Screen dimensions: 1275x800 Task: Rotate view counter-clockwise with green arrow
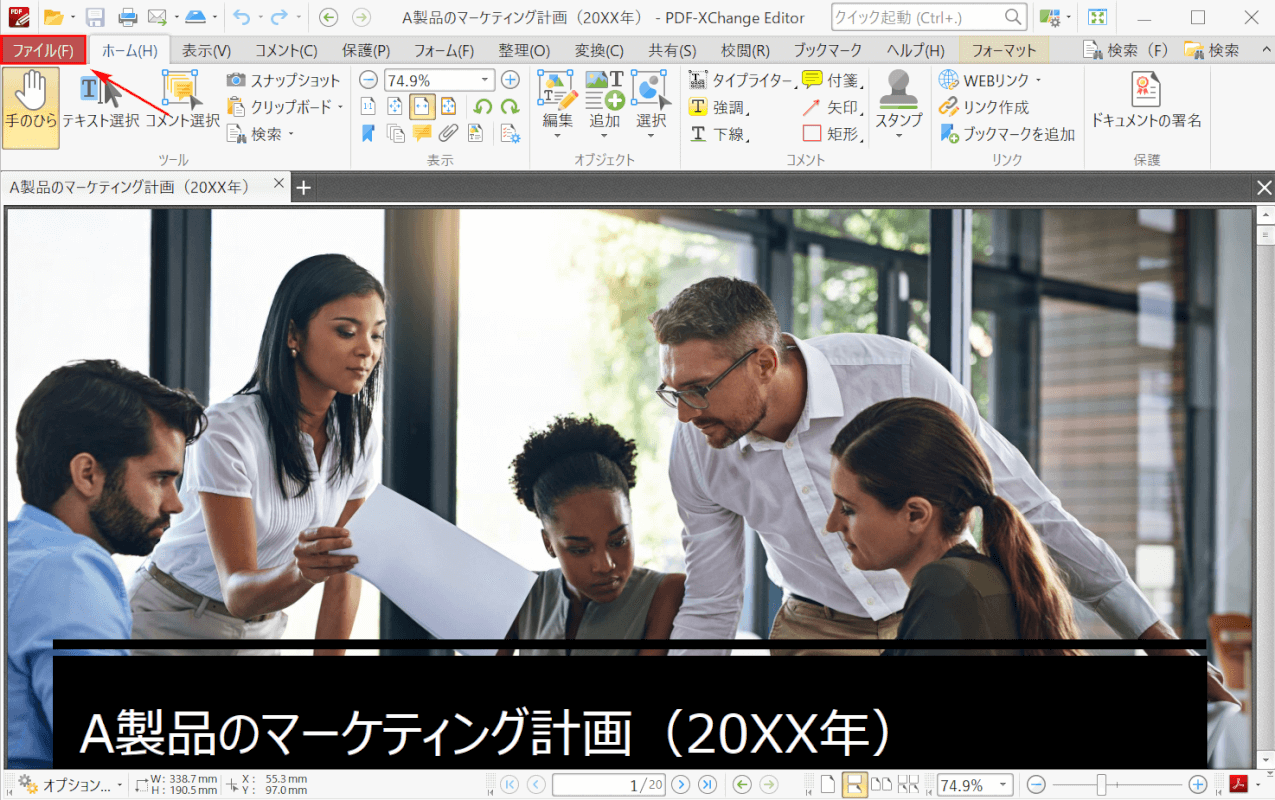pos(483,107)
